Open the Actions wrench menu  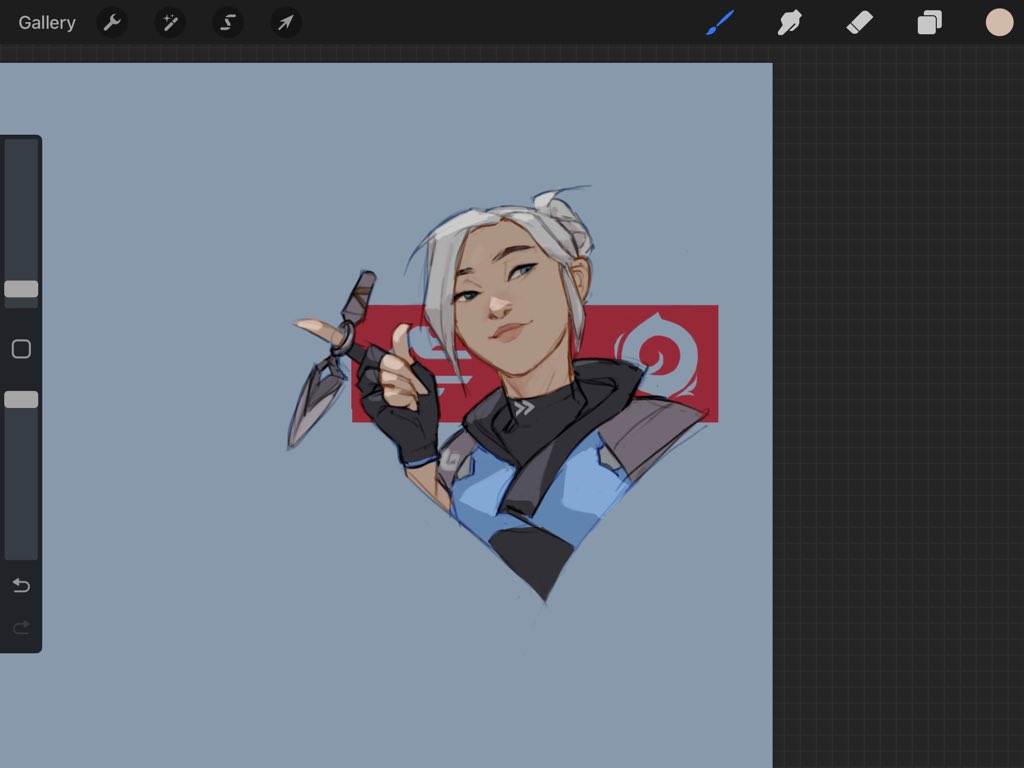tap(112, 23)
